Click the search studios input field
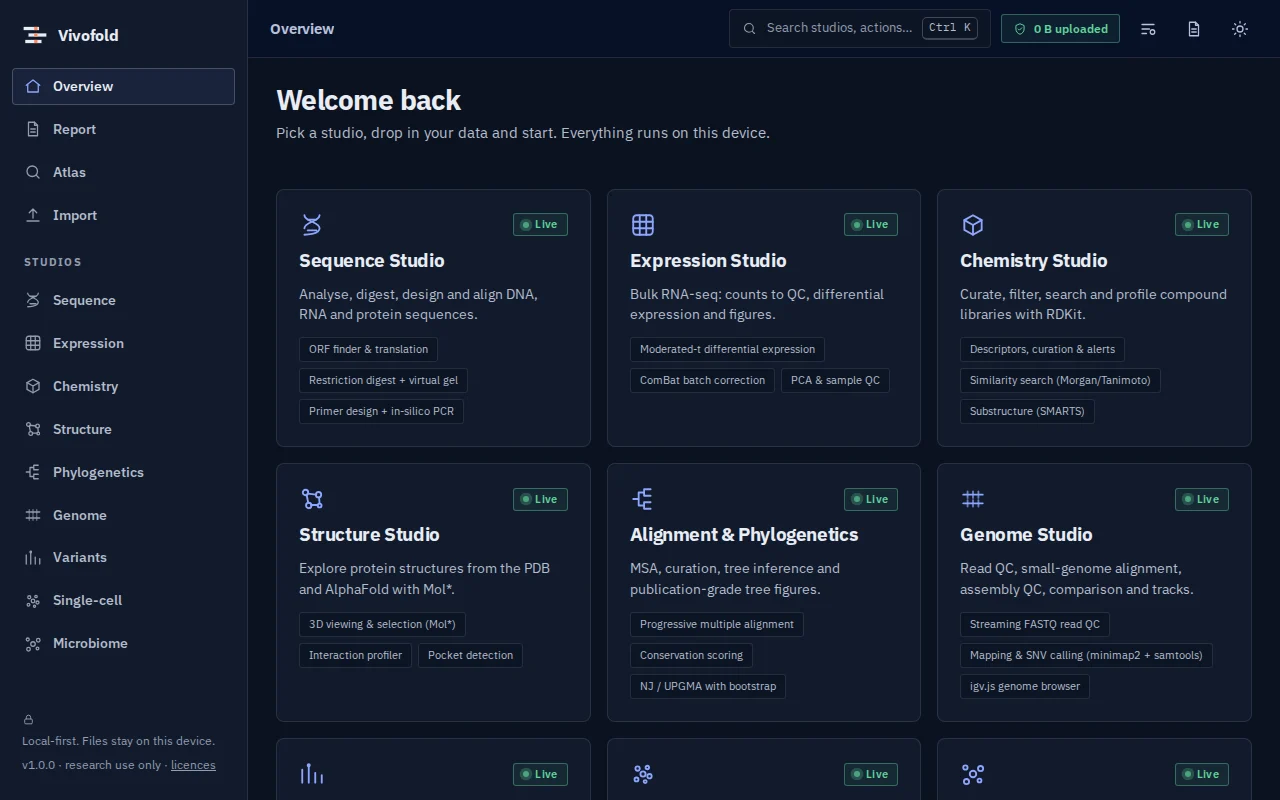The height and width of the screenshot is (800, 1280). [x=860, y=28]
